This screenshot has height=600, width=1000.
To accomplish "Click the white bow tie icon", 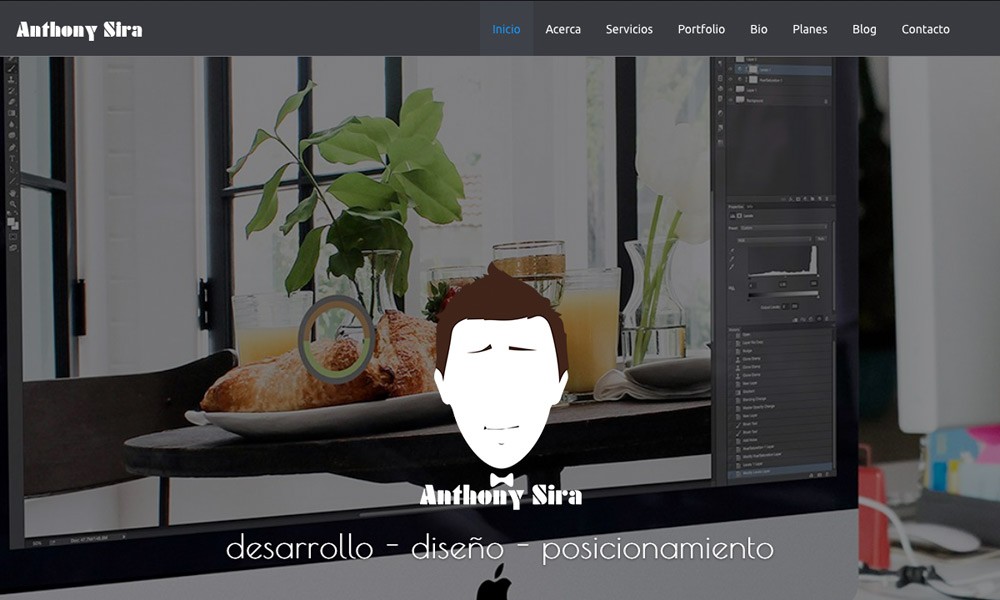I will coord(501,480).
